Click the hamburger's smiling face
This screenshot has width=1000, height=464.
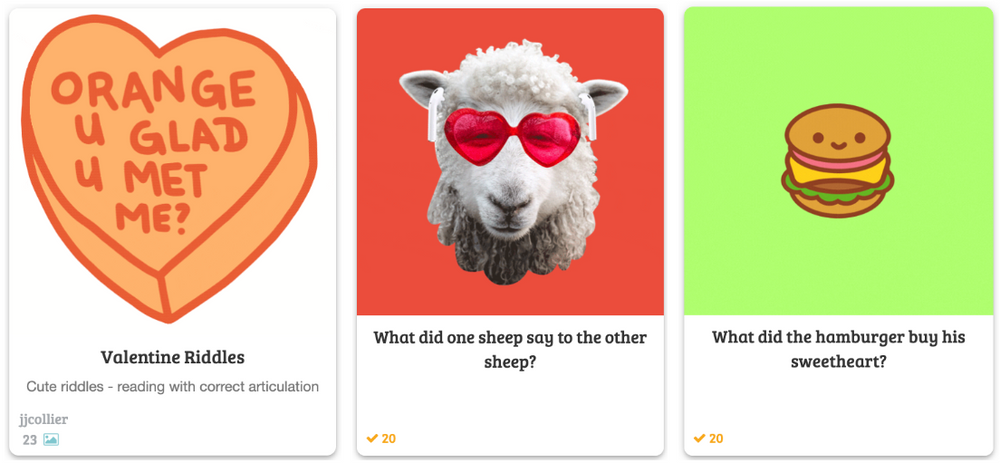pyautogui.click(x=837, y=140)
